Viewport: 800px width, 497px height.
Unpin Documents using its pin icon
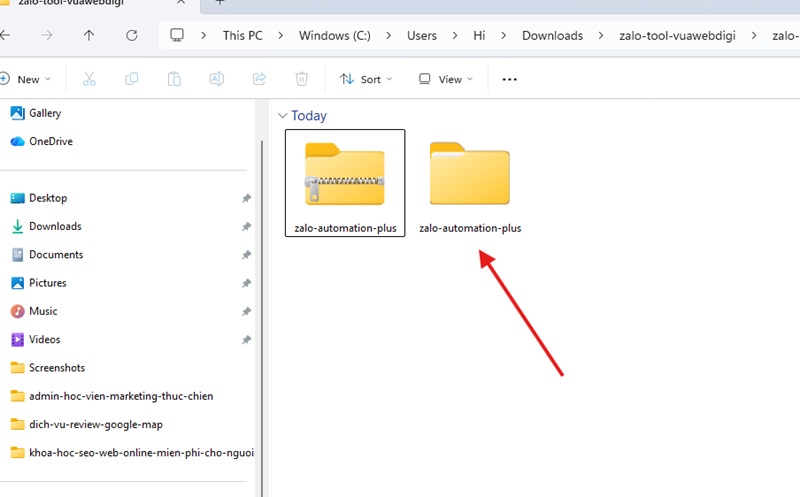pos(246,255)
